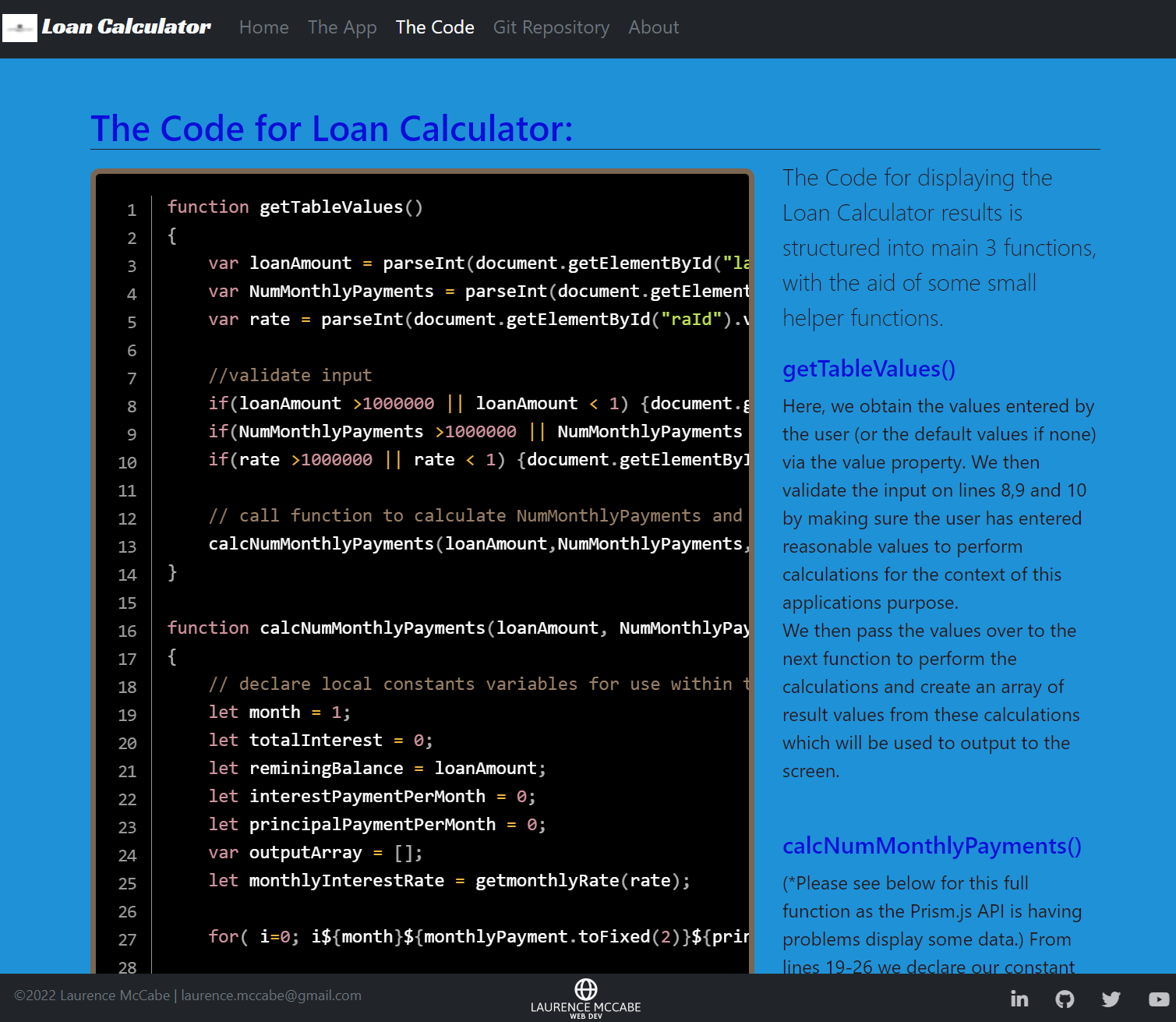Image resolution: width=1176 pixels, height=1022 pixels.
Task: Click the '©2022 Laurence McCabe' footer text
Action: point(92,995)
